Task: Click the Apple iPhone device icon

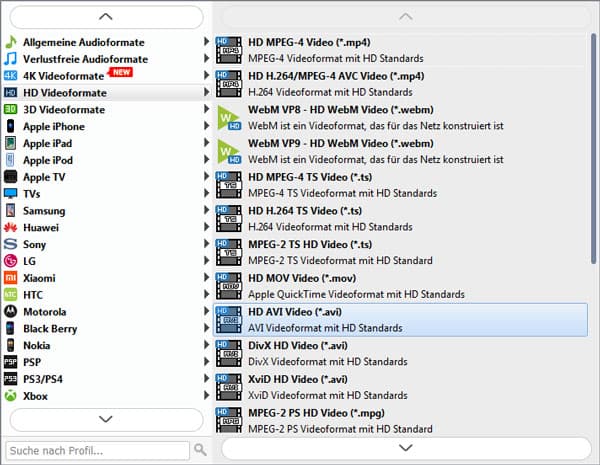Action: pos(11,127)
